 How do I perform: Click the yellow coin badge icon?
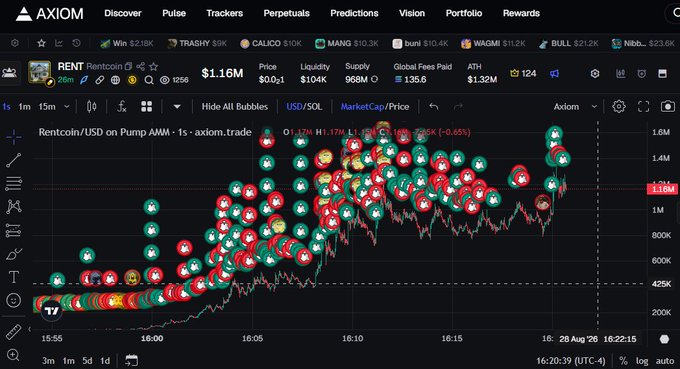(x=132, y=80)
